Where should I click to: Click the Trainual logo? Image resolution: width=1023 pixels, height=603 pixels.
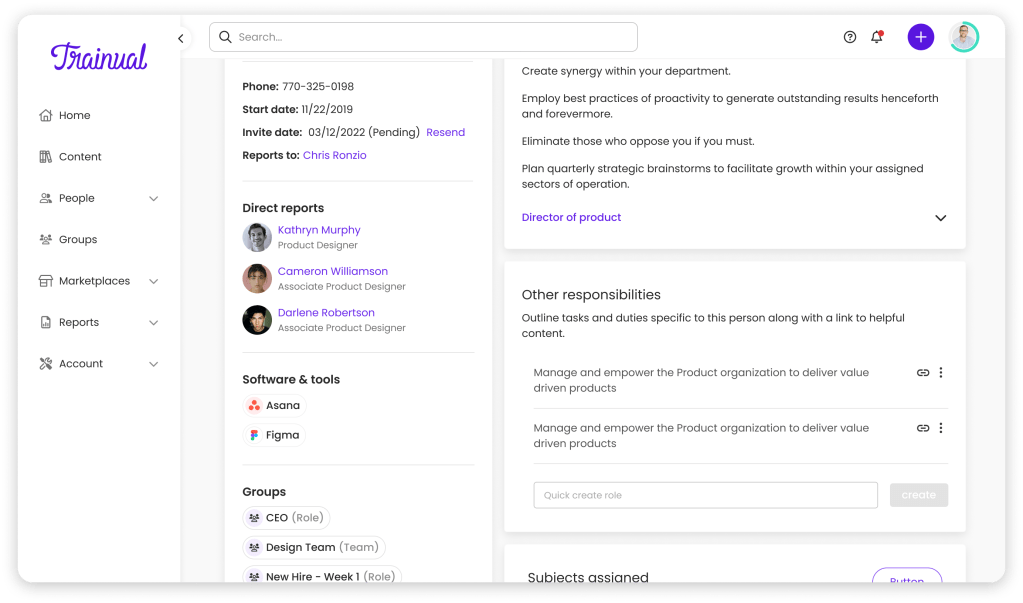pyautogui.click(x=99, y=57)
